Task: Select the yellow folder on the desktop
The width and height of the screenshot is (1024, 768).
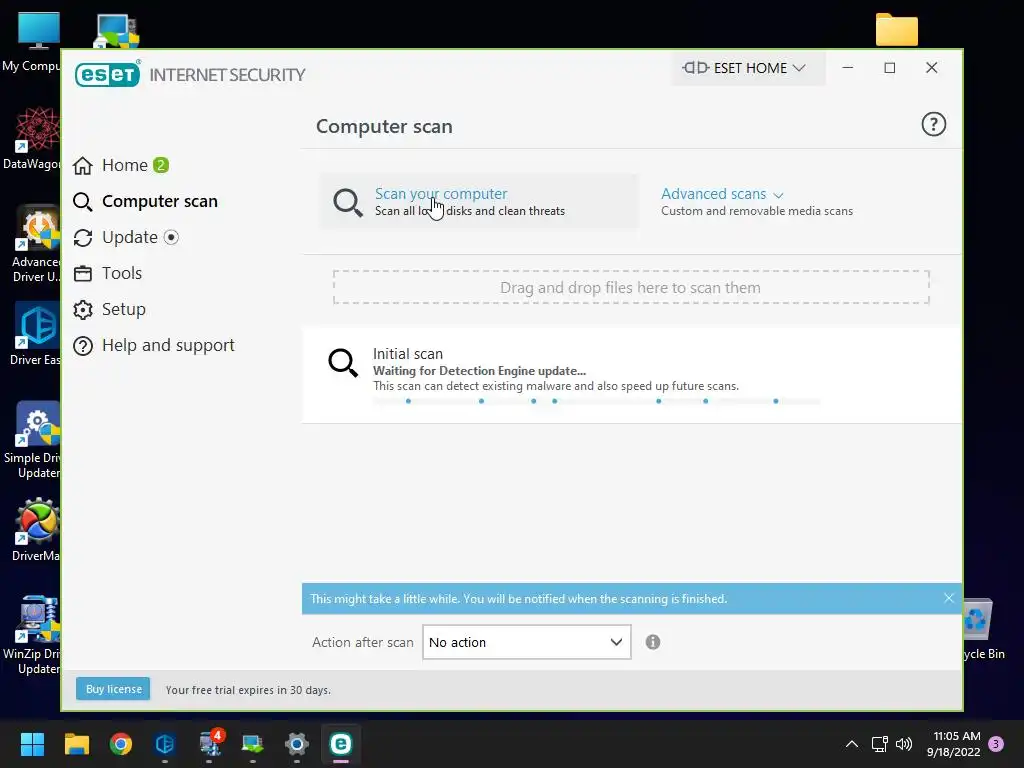Action: point(897,29)
